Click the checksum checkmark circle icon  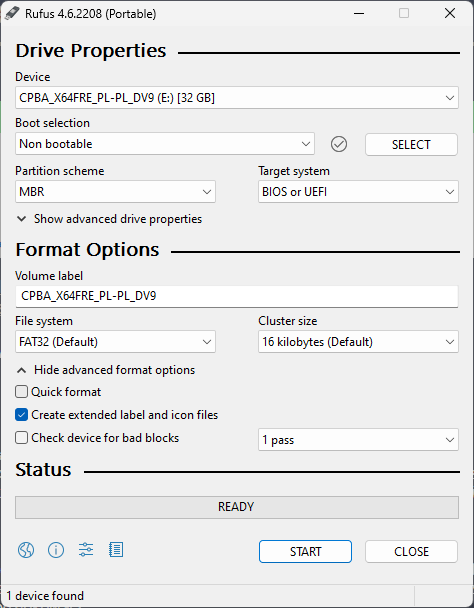coord(339,144)
